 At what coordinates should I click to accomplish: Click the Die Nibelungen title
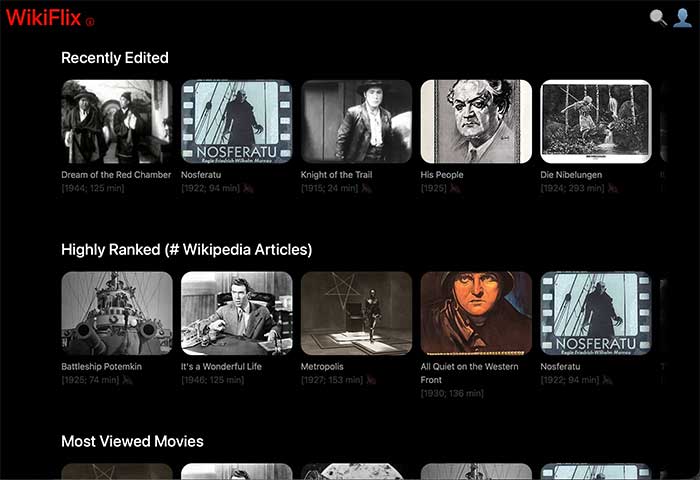(x=571, y=175)
